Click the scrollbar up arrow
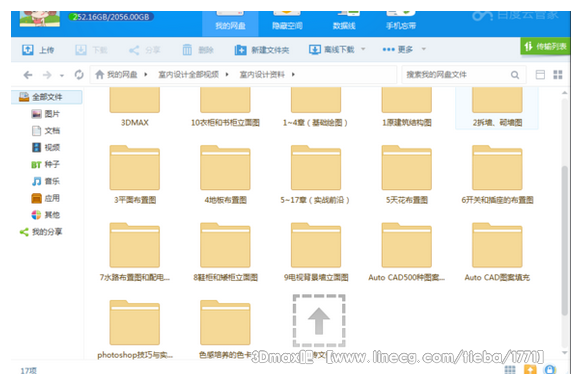573x374 pixels. coord(565,93)
